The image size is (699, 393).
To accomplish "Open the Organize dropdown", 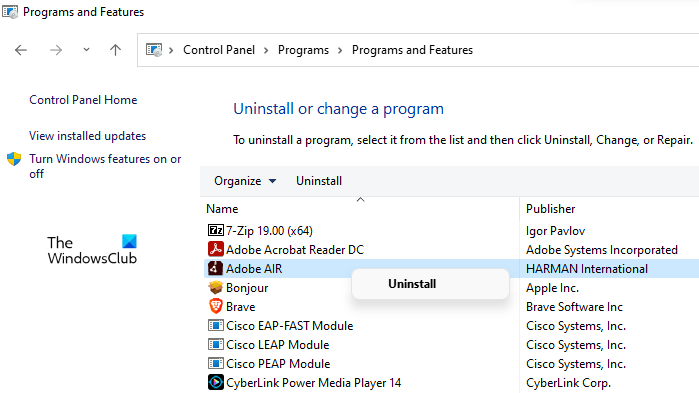I will click(245, 181).
